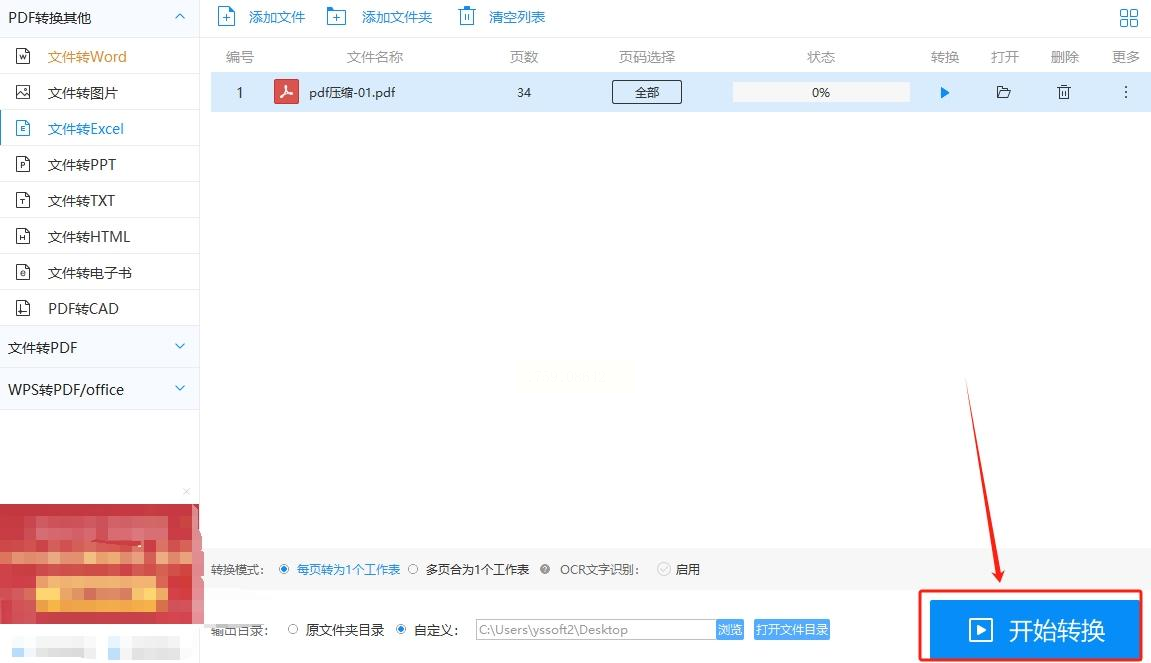Enable OCR文字识别 启用 checkbox
The image size is (1151, 663).
point(664,569)
